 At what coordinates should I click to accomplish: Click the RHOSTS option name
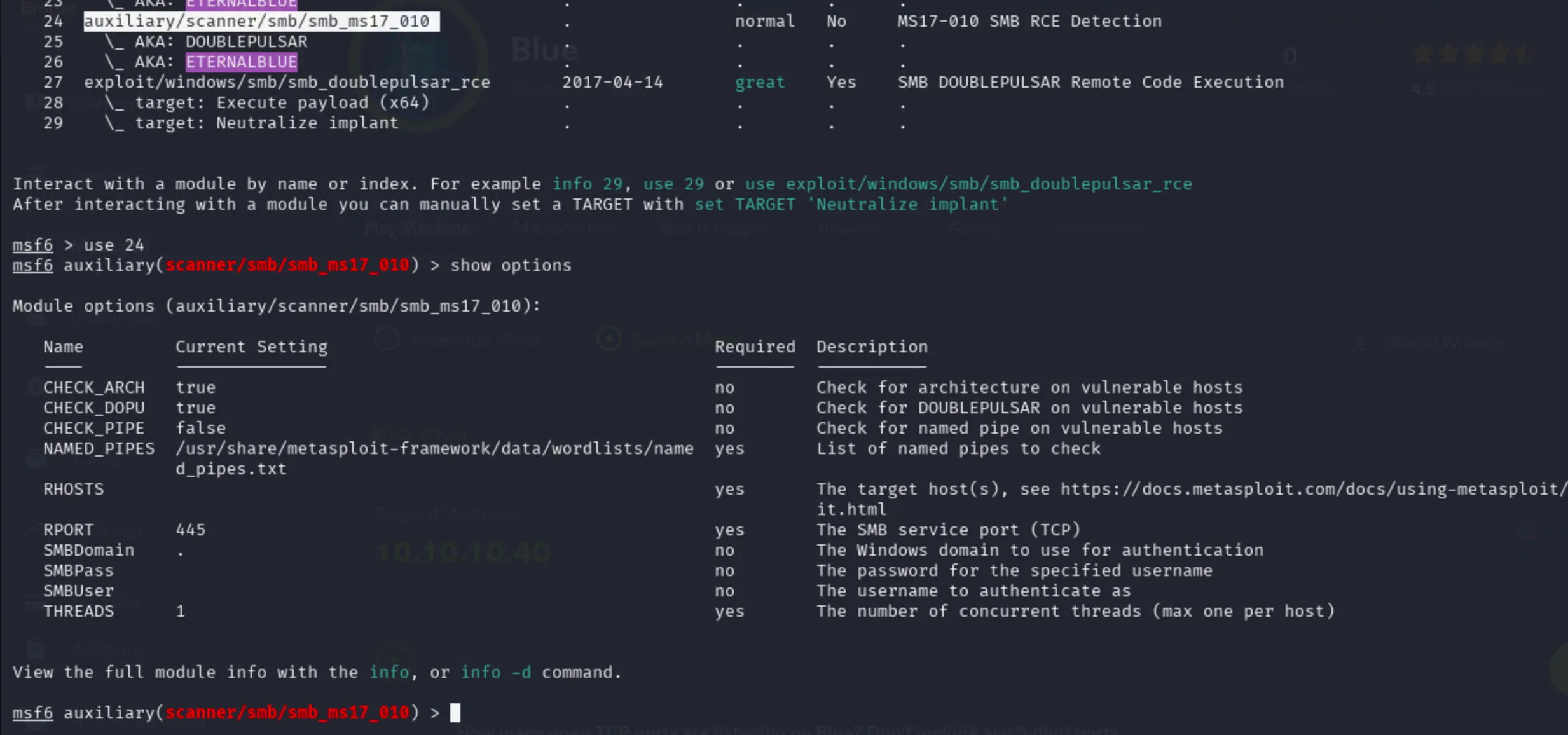point(73,490)
